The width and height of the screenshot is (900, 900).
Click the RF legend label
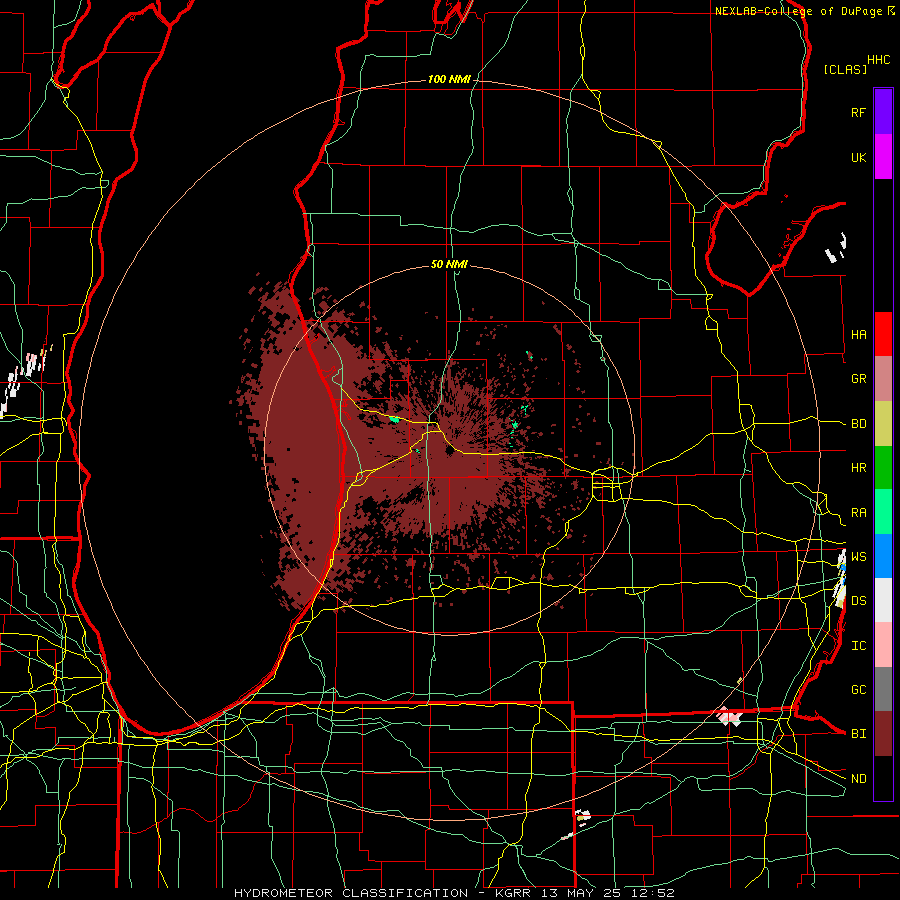[x=859, y=112]
